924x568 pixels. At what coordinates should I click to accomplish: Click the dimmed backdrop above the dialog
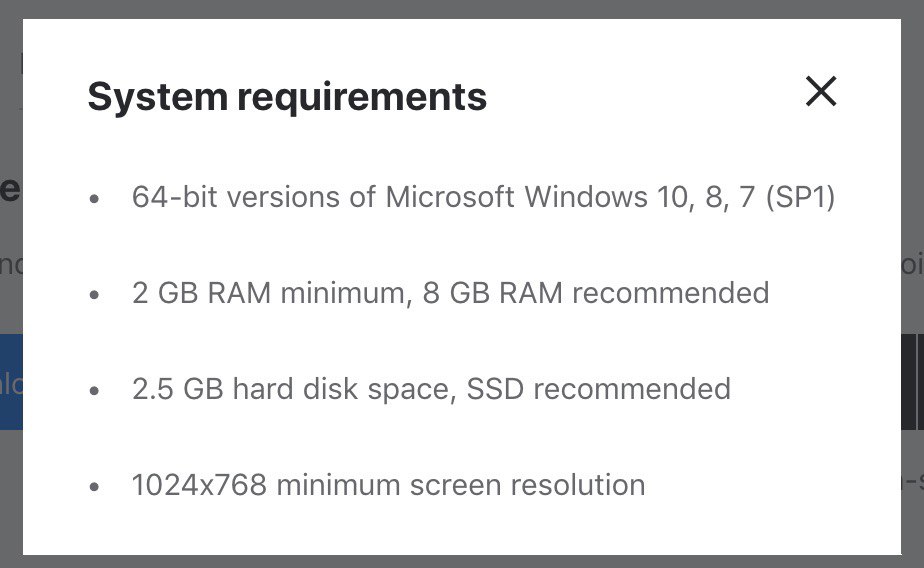point(462,9)
